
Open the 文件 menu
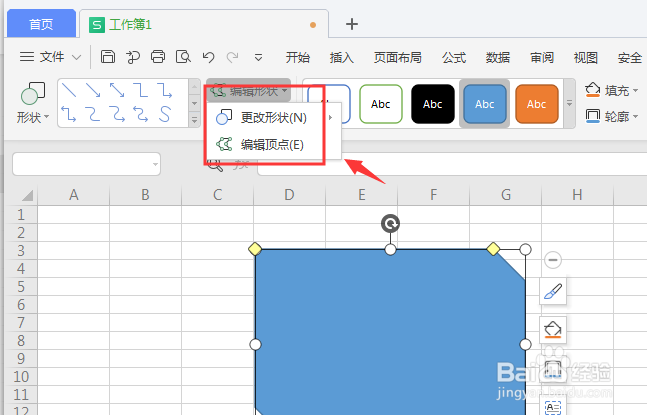click(x=50, y=57)
